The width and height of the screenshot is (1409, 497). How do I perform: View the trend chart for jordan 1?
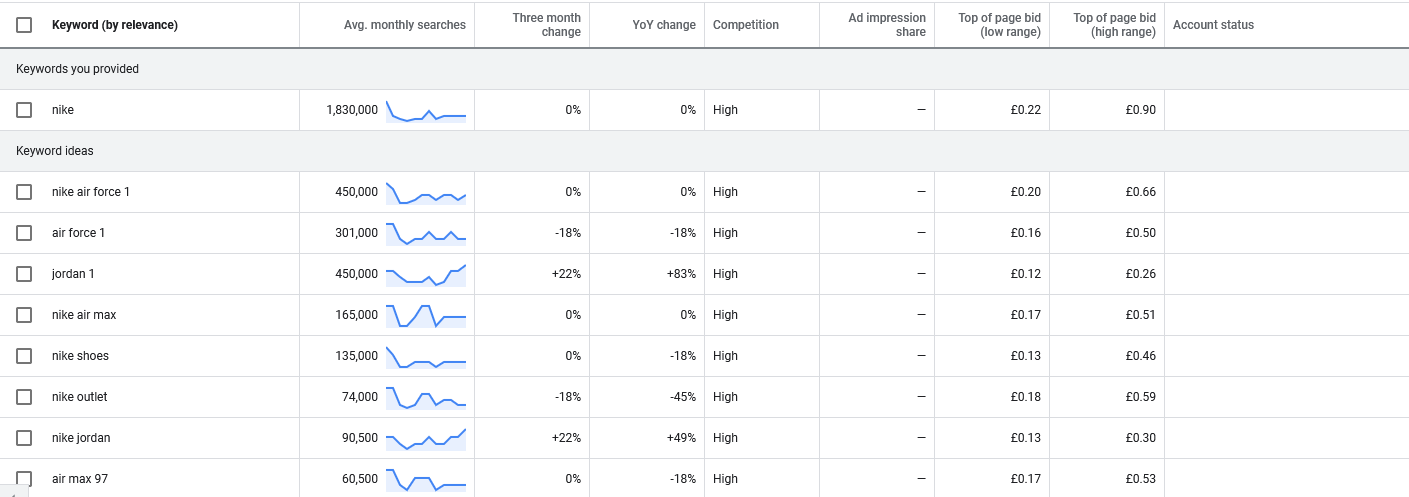[x=426, y=275]
